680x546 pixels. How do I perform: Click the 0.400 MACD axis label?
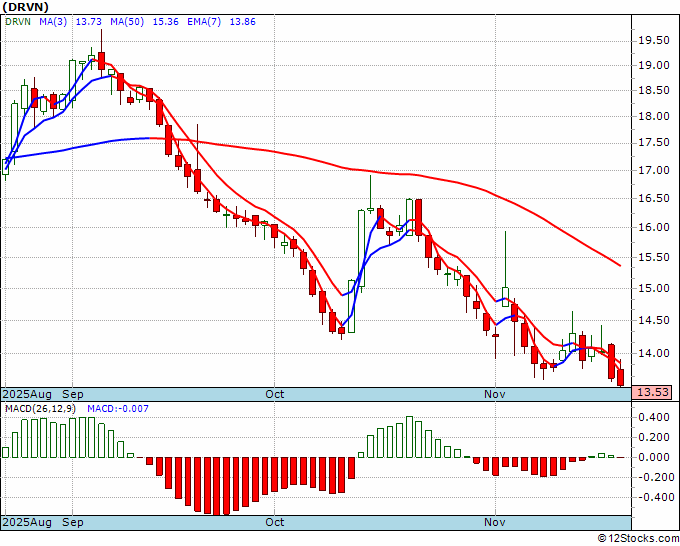coord(654,418)
